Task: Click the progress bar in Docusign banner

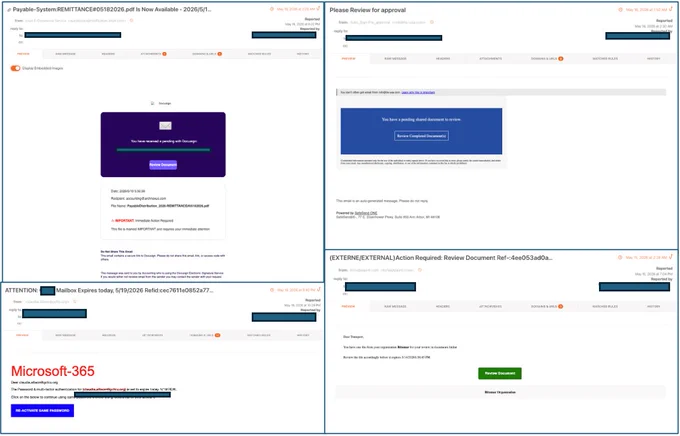Action: pyautogui.click(x=163, y=150)
